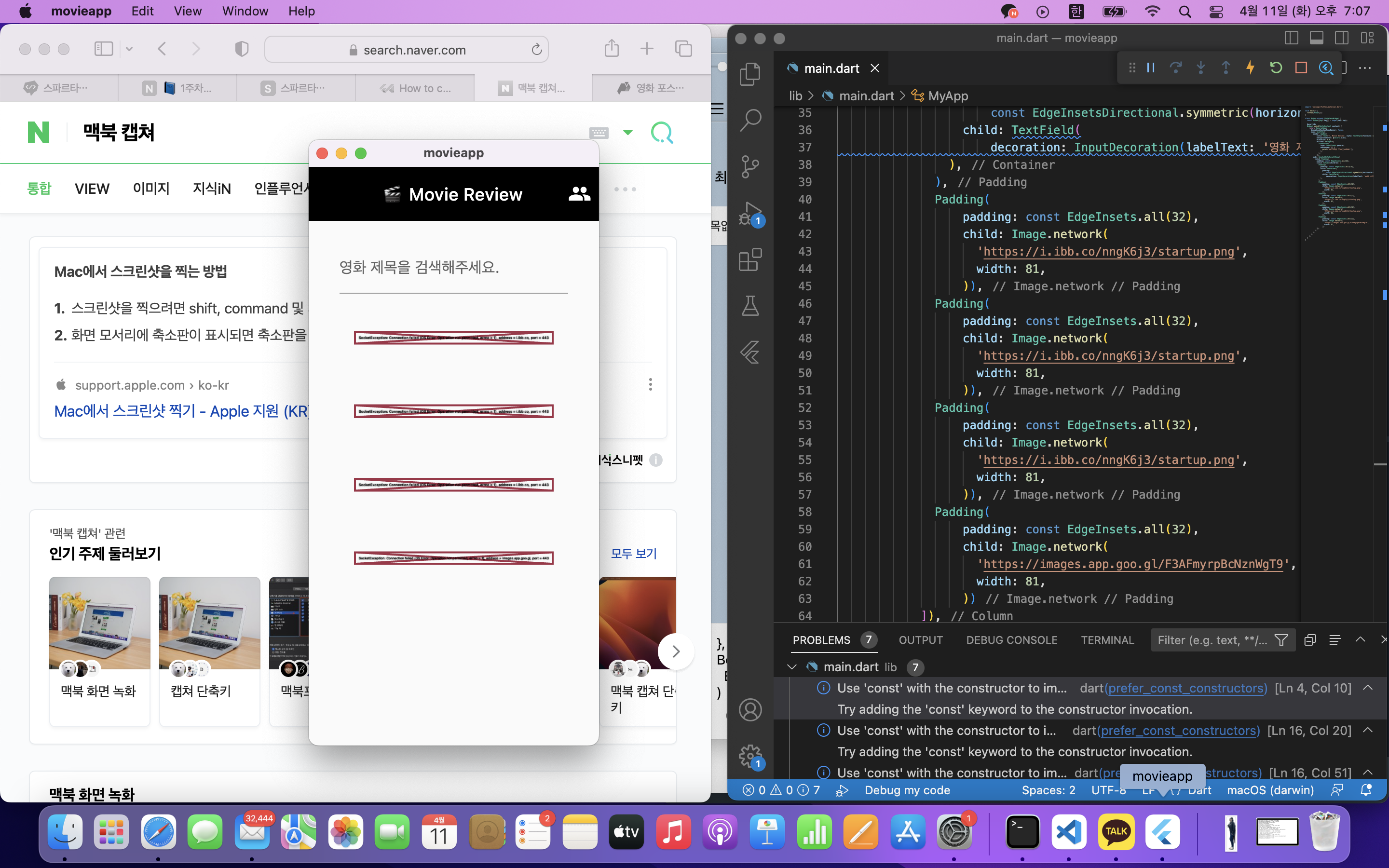The width and height of the screenshot is (1389, 868).
Task: Toggle VS Code primary side bar layout
Action: tap(1292, 38)
